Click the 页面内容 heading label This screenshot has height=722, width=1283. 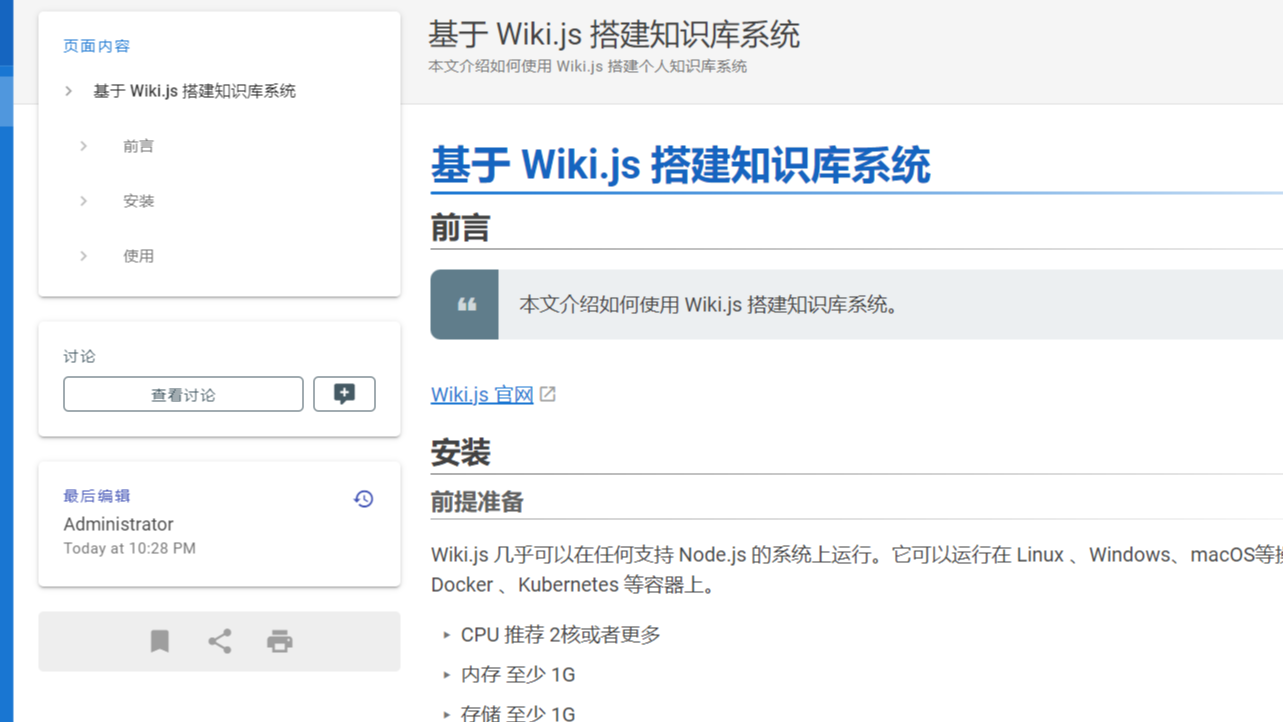[x=97, y=46]
